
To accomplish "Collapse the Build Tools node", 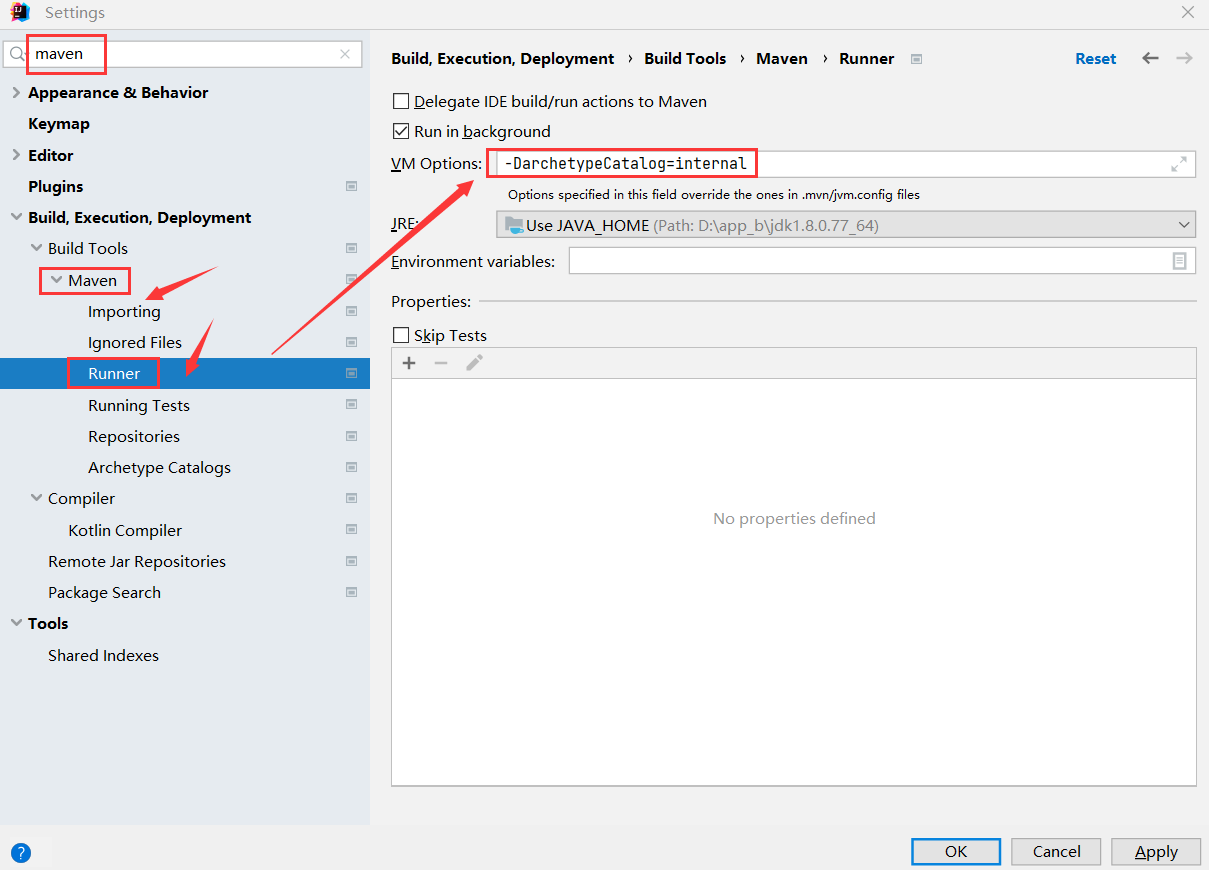I will 37,248.
